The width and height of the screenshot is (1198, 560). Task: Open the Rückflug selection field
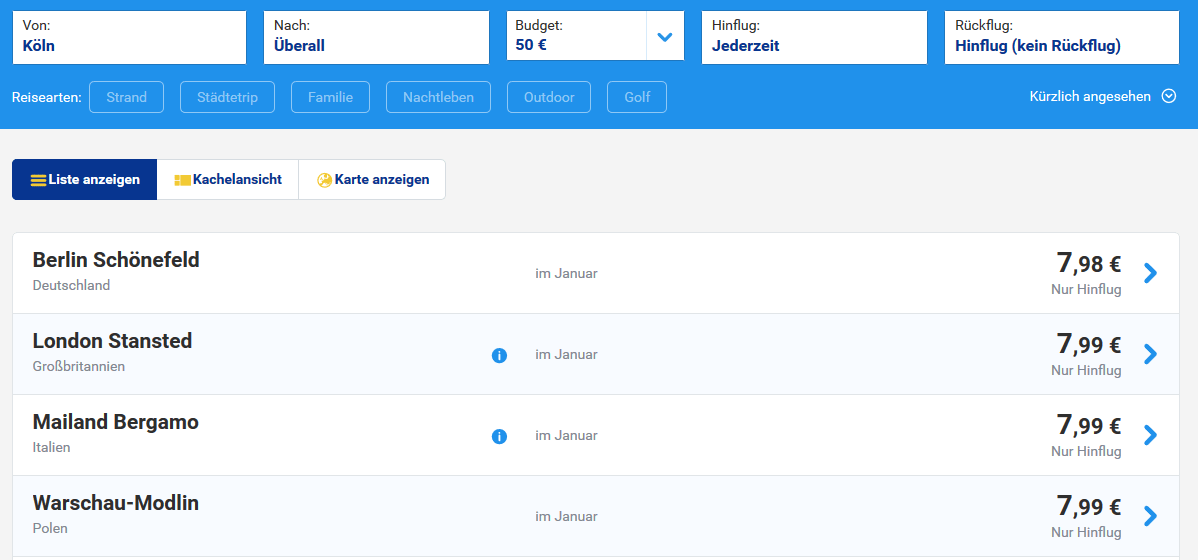tap(1062, 37)
